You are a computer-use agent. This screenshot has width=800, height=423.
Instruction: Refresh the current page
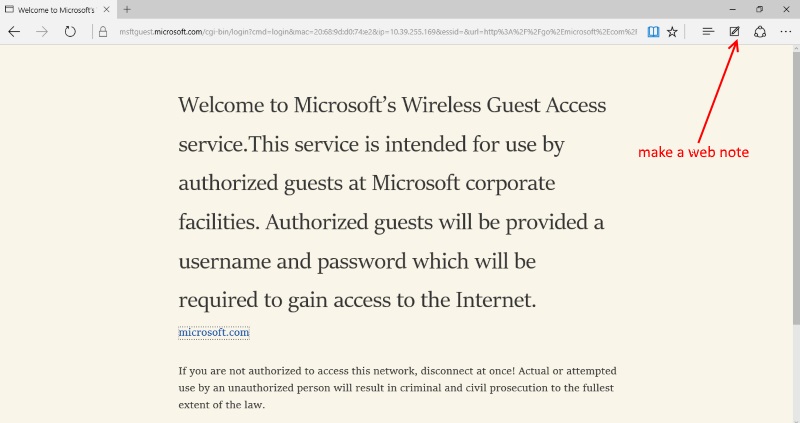tap(70, 31)
